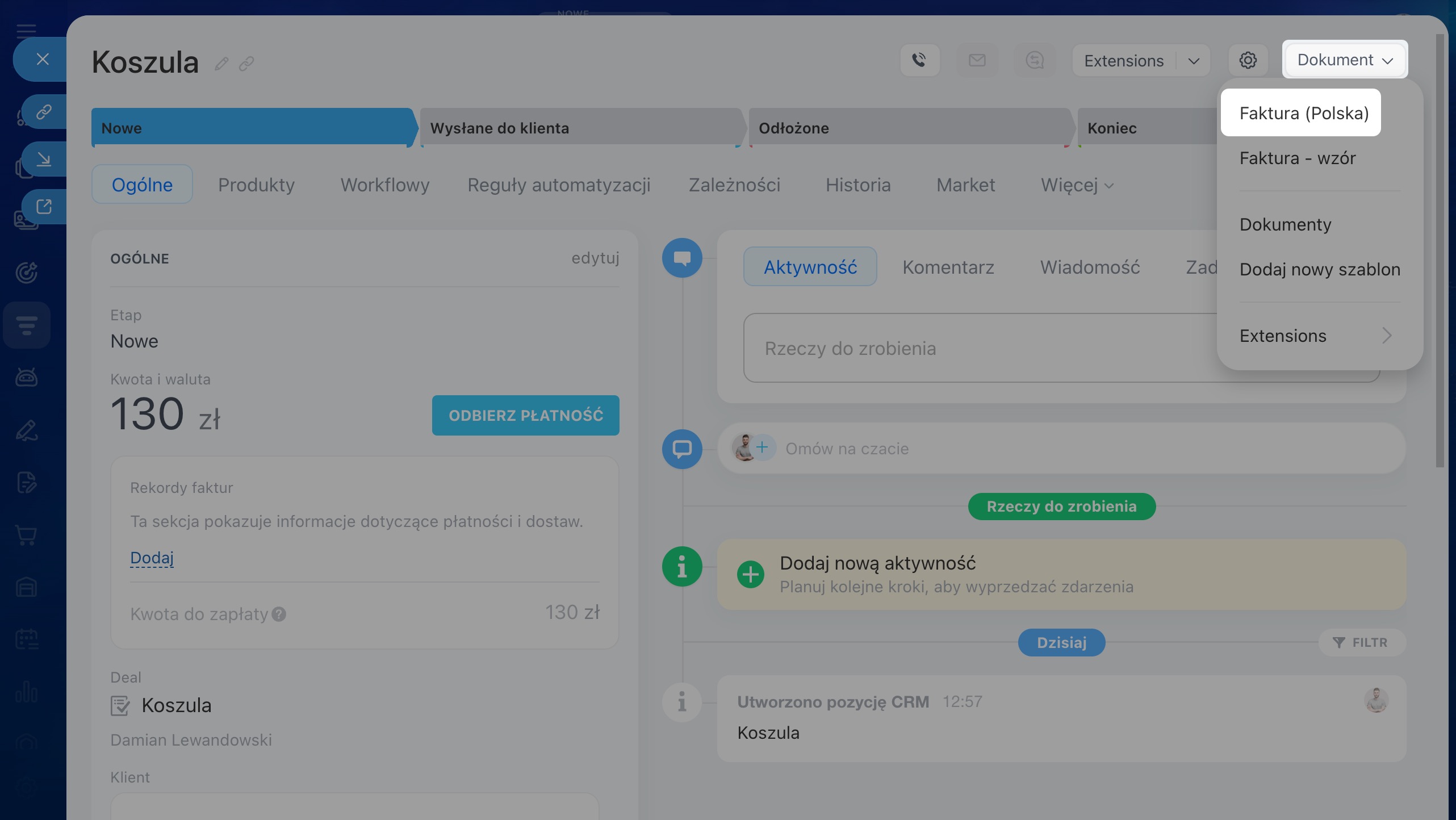This screenshot has width=1456, height=820.
Task: Switch to the Produkty tab
Action: pyautogui.click(x=256, y=185)
